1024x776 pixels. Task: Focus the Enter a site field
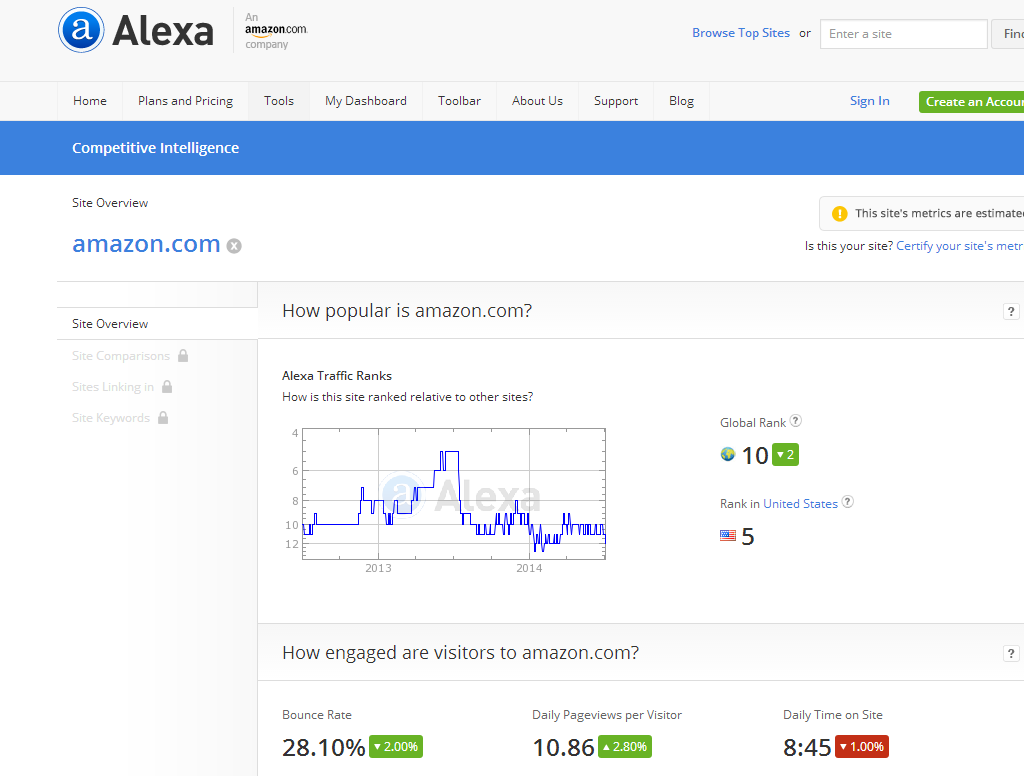(x=903, y=34)
